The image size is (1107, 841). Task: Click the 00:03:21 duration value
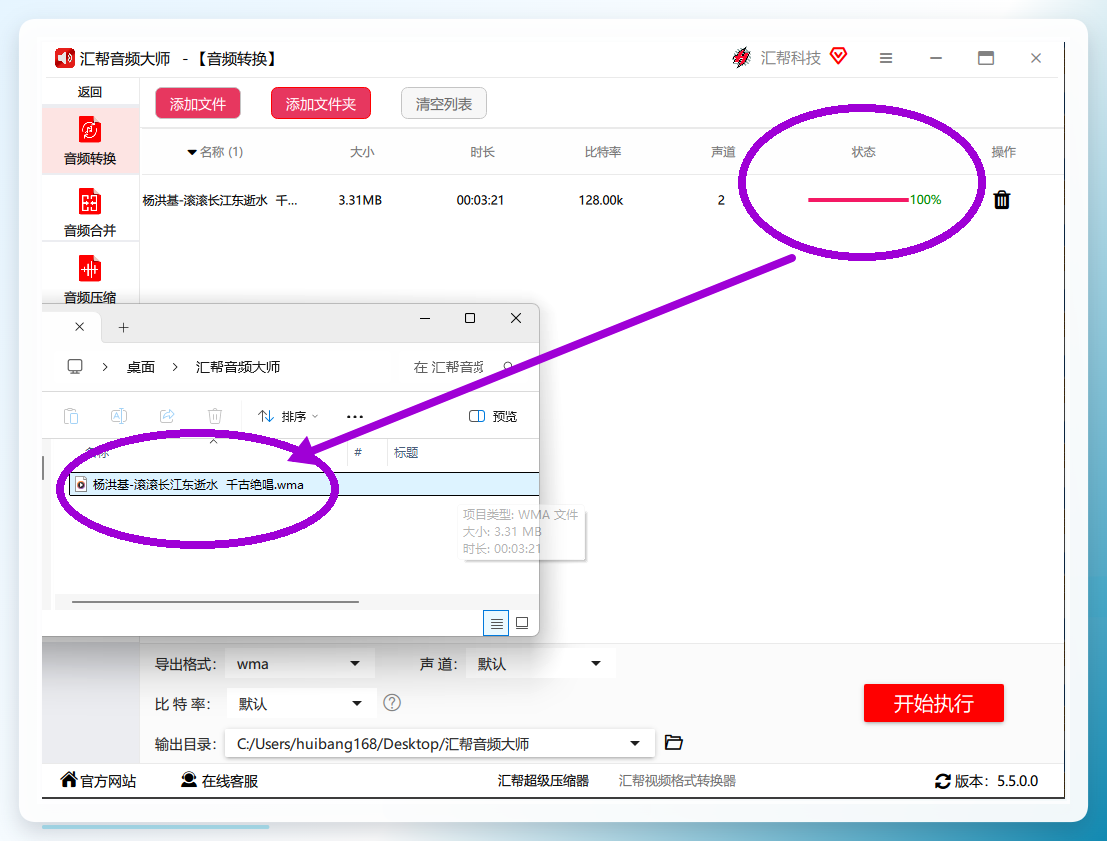(480, 200)
